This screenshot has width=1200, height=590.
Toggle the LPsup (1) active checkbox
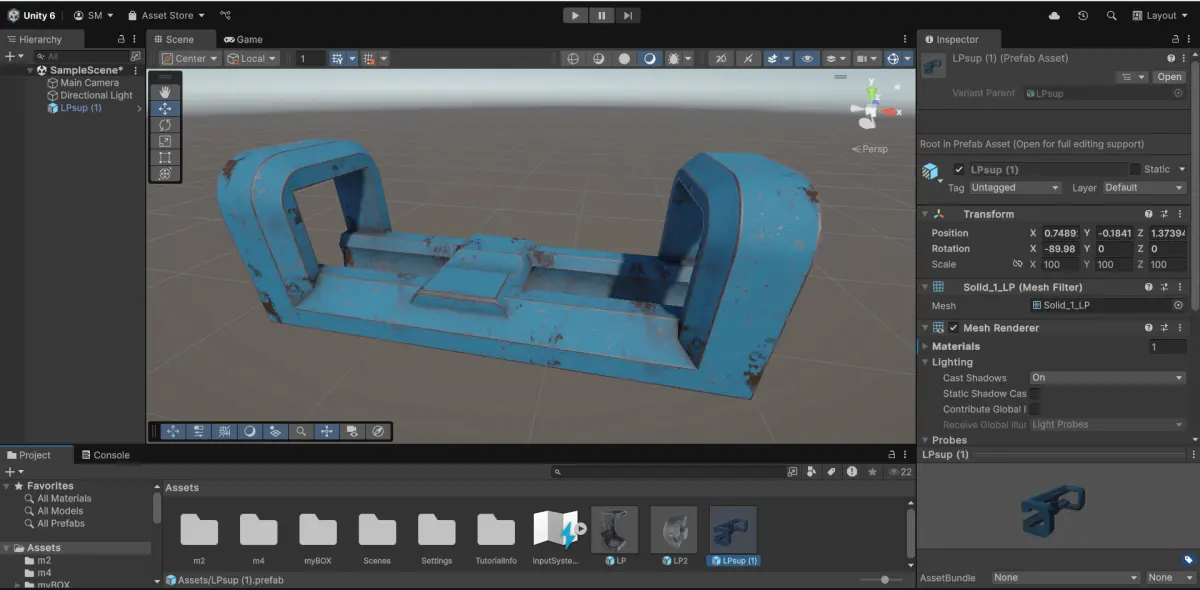point(960,170)
